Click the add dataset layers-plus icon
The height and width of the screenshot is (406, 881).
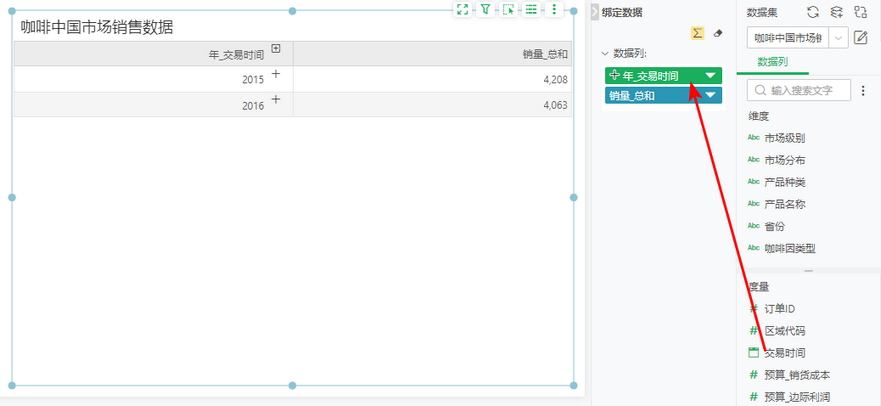837,12
